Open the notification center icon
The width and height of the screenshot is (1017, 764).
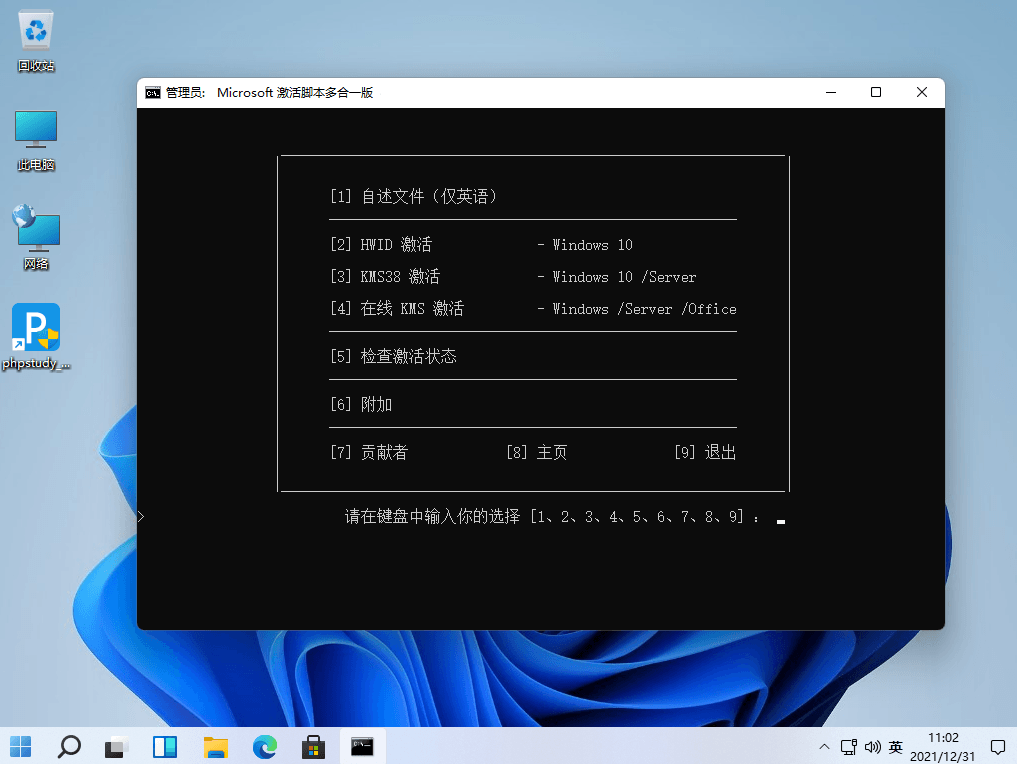[998, 747]
